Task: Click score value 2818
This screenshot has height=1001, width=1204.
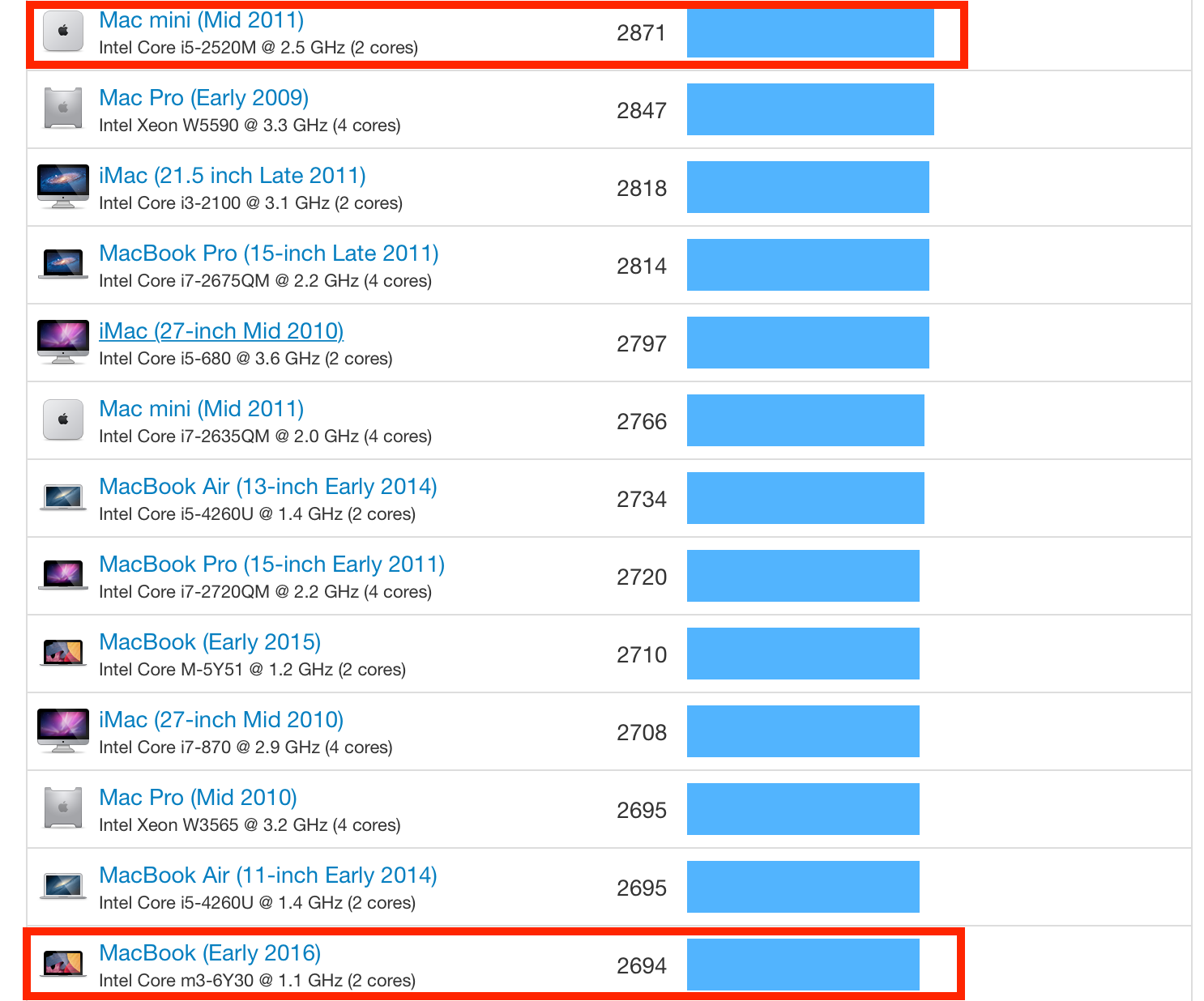Action: point(642,189)
